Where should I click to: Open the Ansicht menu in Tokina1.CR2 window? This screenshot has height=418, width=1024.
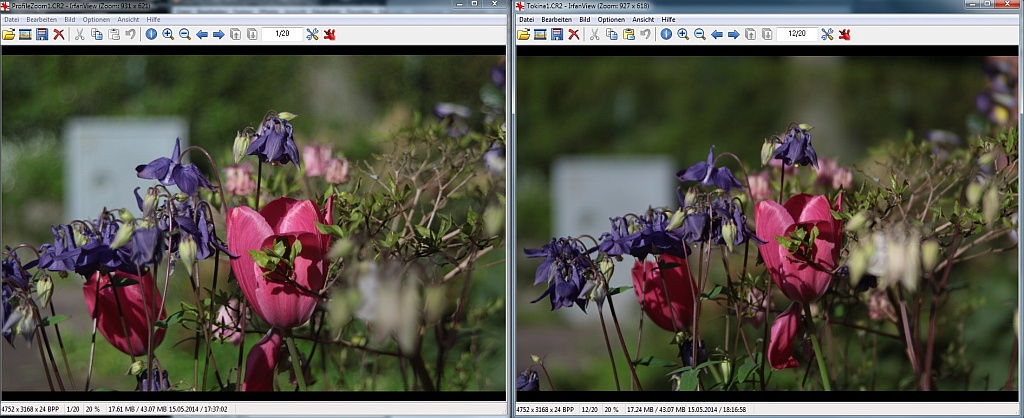click(x=643, y=19)
